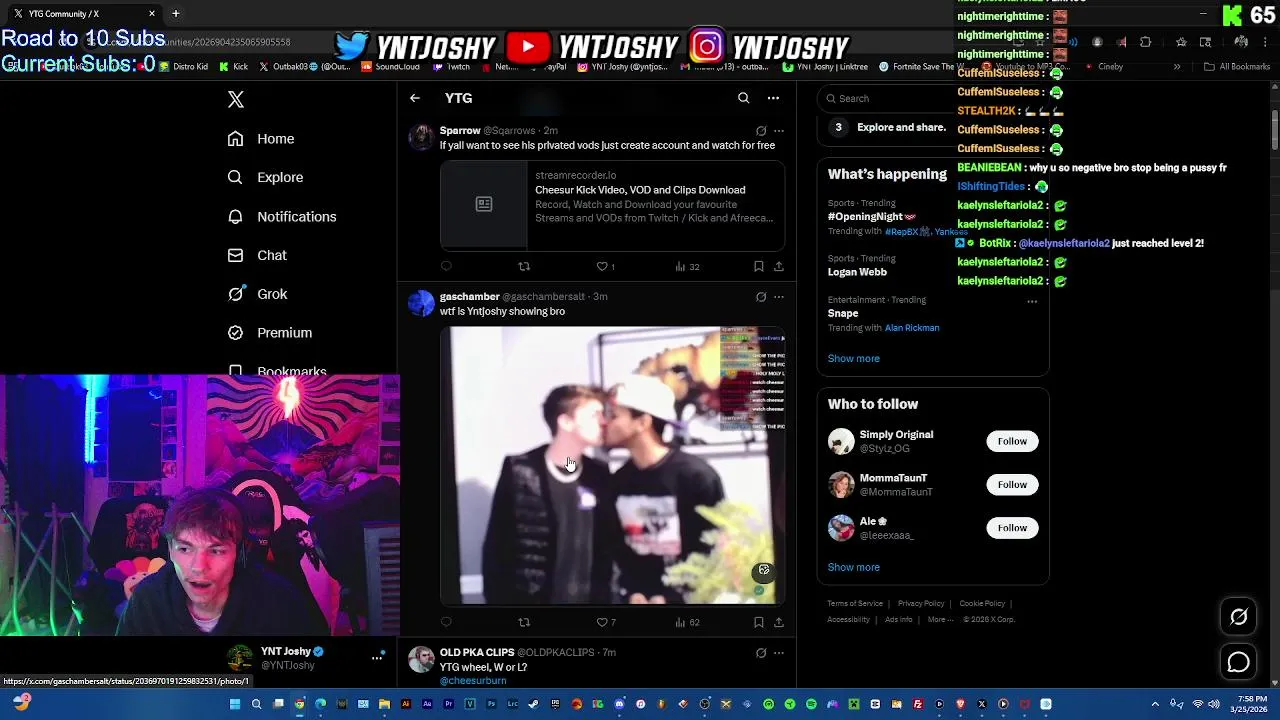Open more options for the Snape trend
This screenshot has width=1280, height=720.
tap(1032, 301)
